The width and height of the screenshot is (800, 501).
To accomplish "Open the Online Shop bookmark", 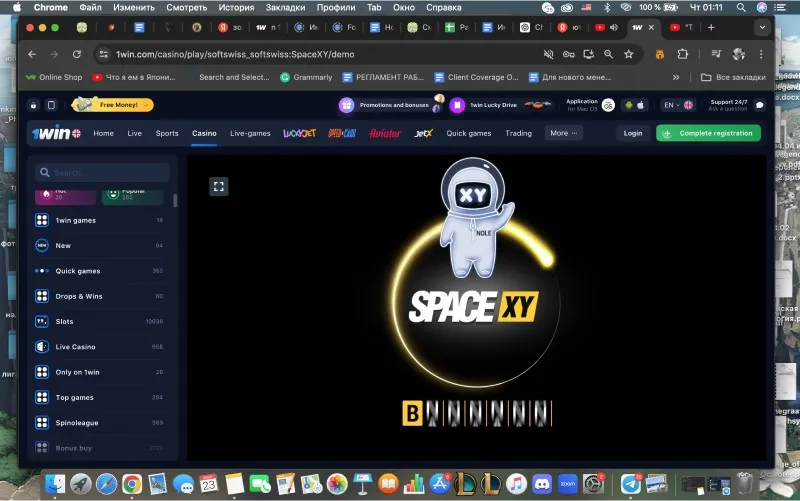I will coord(54,78).
